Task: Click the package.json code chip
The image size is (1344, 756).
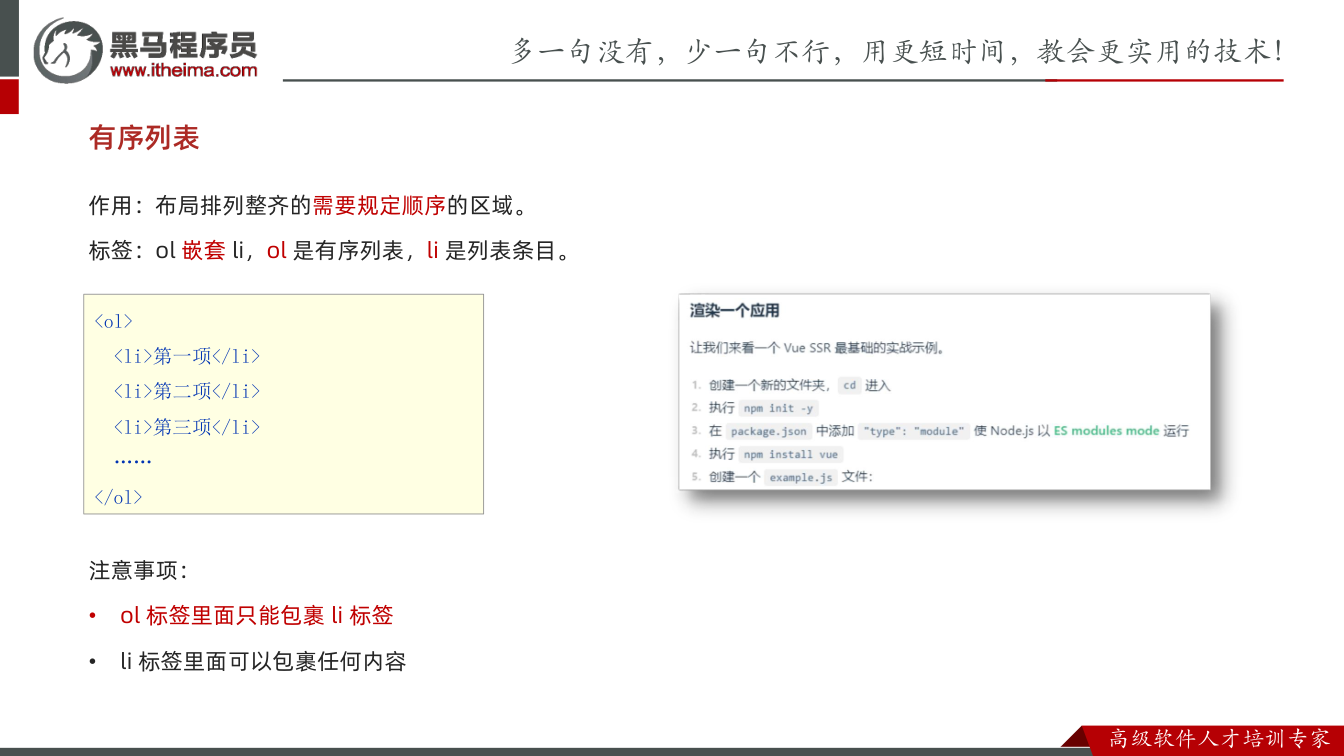Action: click(768, 431)
